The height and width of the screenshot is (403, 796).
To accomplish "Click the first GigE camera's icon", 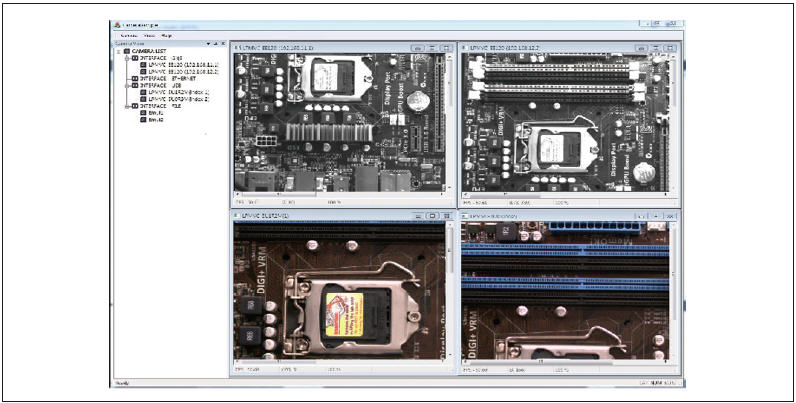I will [143, 64].
